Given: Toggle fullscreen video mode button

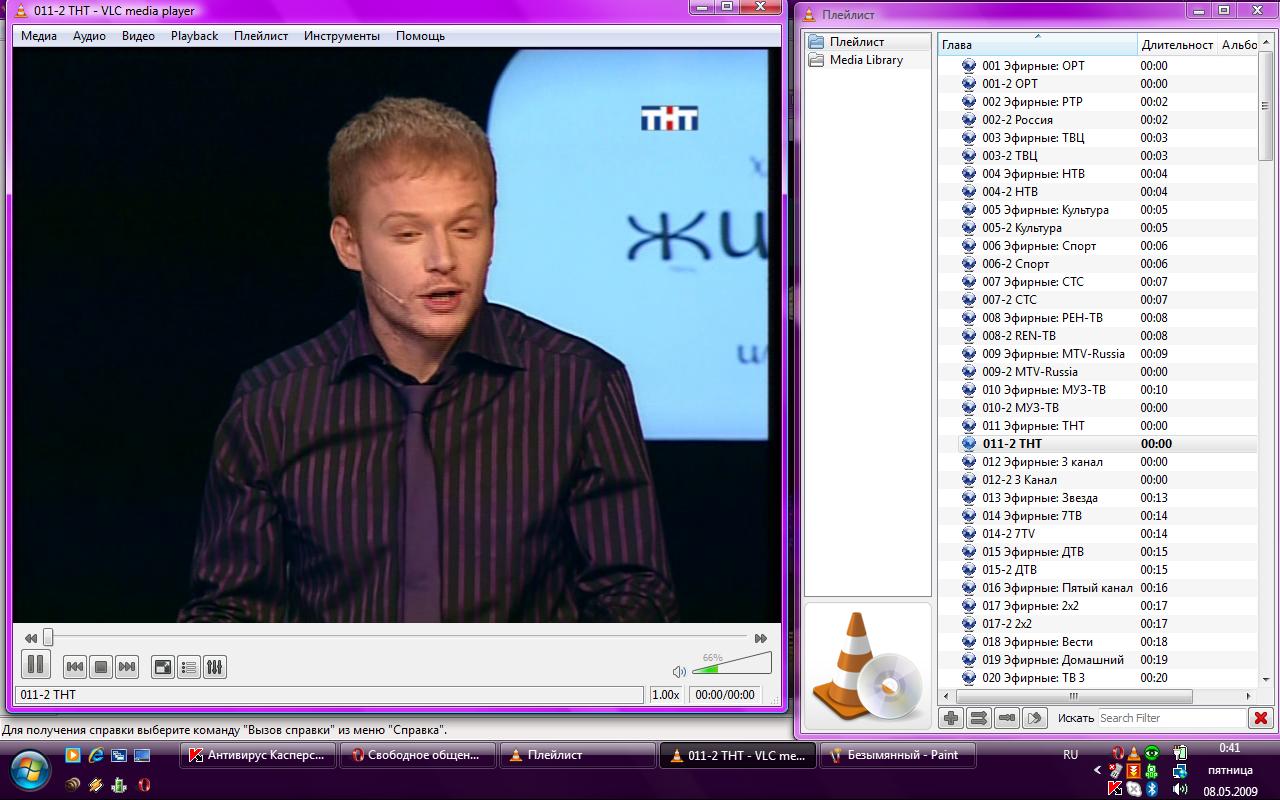Looking at the screenshot, I should (162, 667).
